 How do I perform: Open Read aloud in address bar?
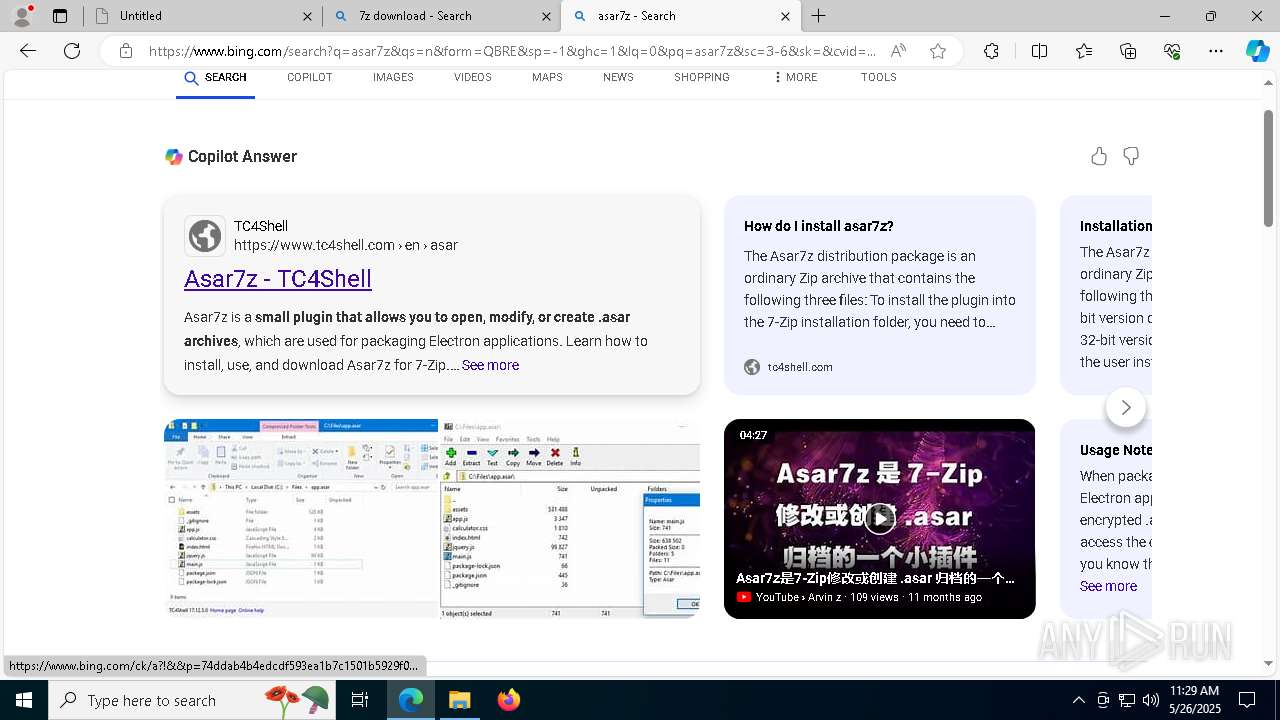click(x=898, y=51)
